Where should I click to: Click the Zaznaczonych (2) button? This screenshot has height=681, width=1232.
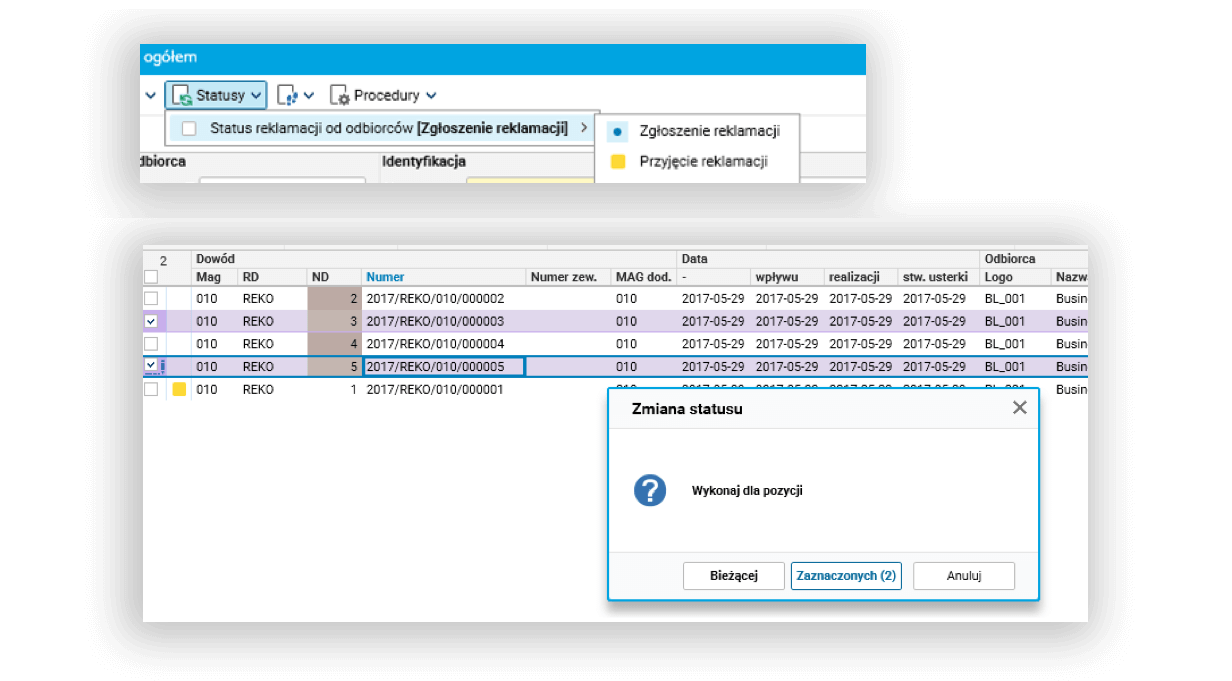pyautogui.click(x=845, y=576)
